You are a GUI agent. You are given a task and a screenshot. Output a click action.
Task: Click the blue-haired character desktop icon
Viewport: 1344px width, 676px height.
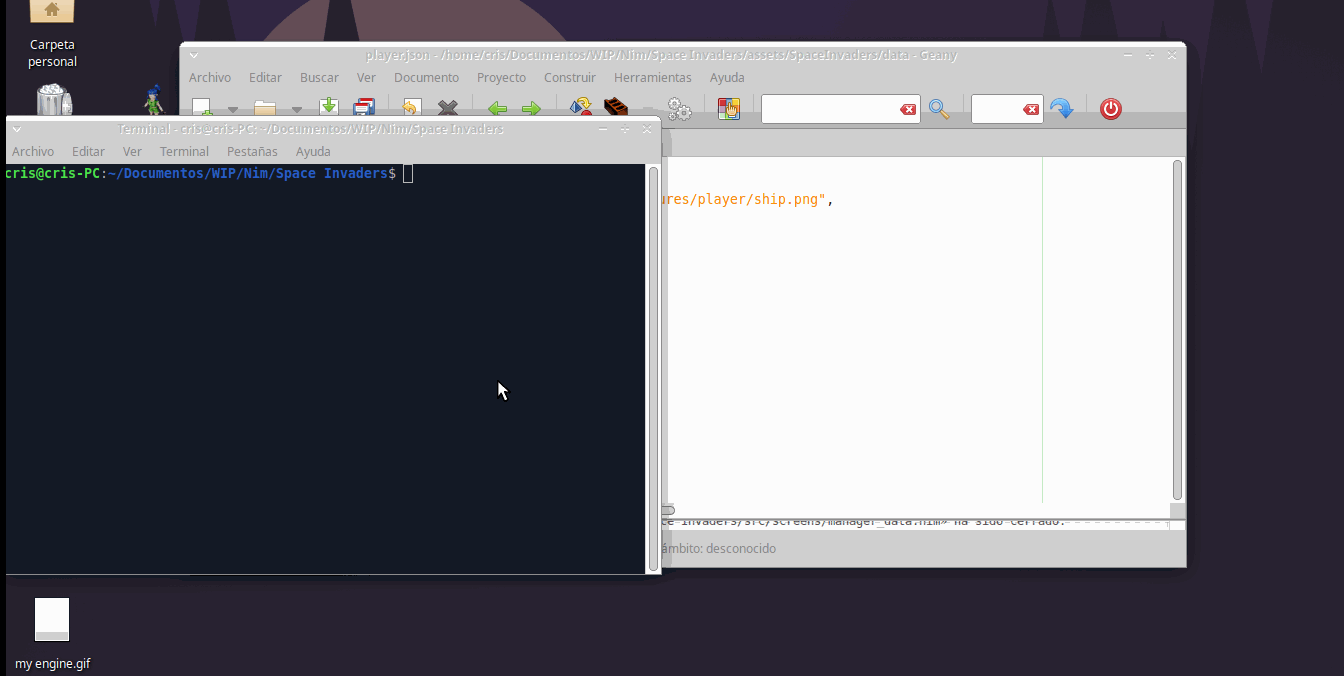tap(153, 101)
